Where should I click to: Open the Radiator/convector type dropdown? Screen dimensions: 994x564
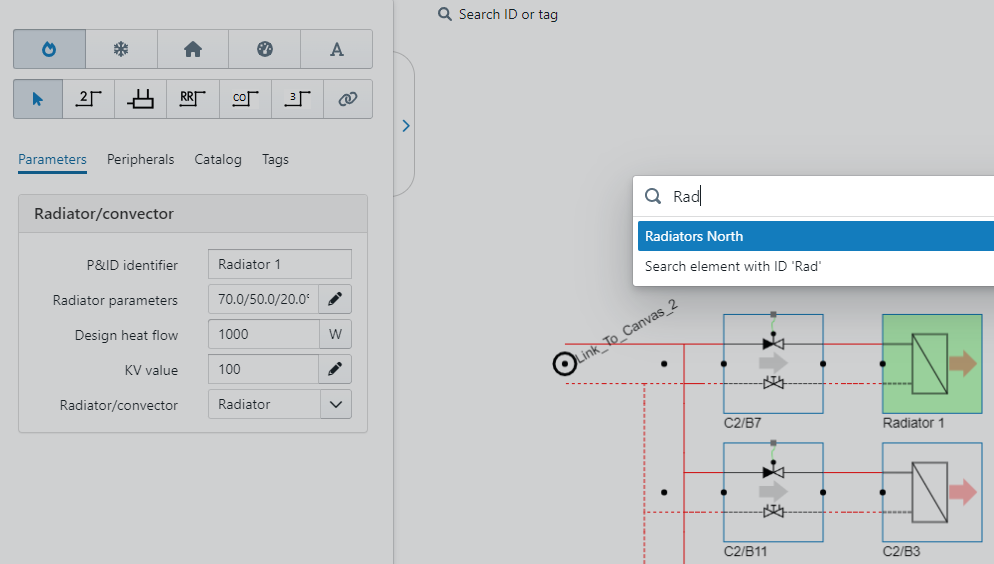[x=335, y=405]
